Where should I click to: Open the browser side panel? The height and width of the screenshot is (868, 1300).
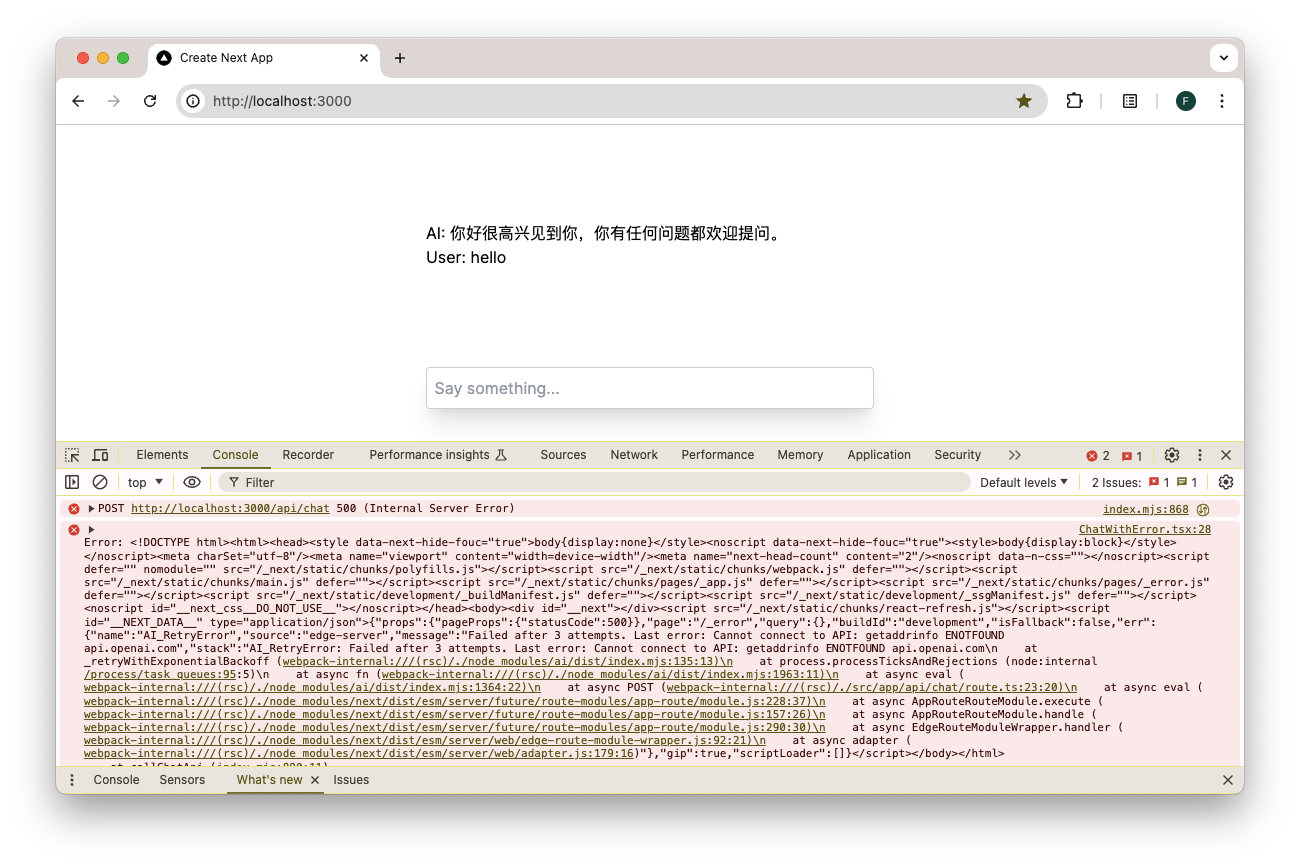click(x=1130, y=101)
